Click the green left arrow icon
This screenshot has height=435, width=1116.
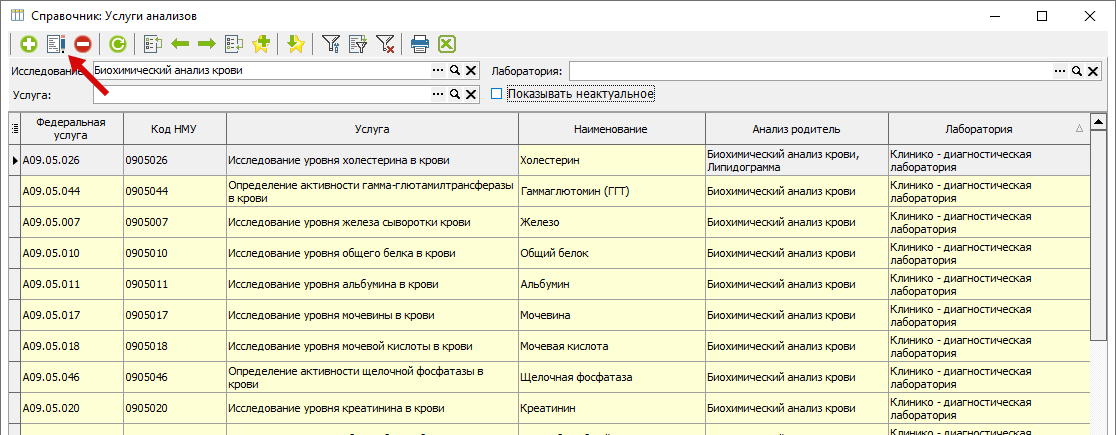pyautogui.click(x=181, y=44)
